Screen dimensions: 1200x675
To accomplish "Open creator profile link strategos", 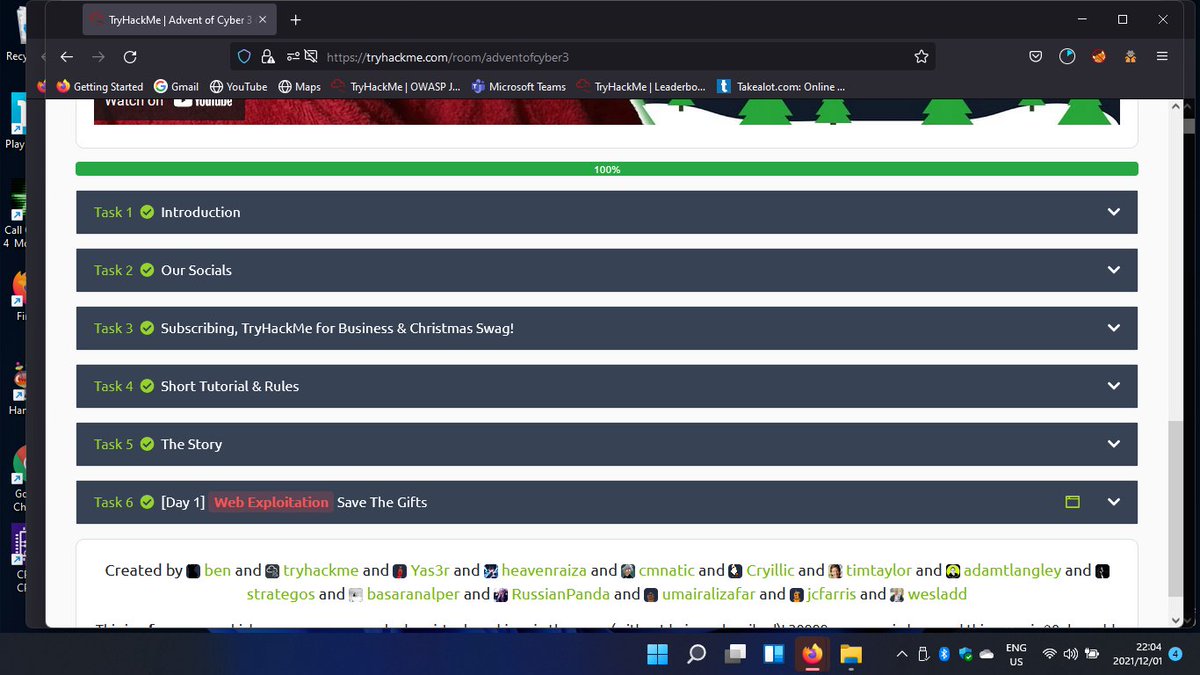I will point(280,594).
